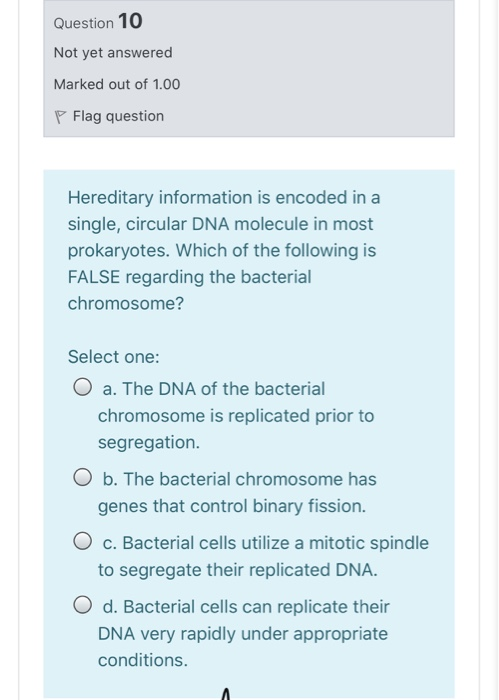Open the Flag question link text
Screen dimensions: 499x700
pyautogui.click(x=118, y=116)
